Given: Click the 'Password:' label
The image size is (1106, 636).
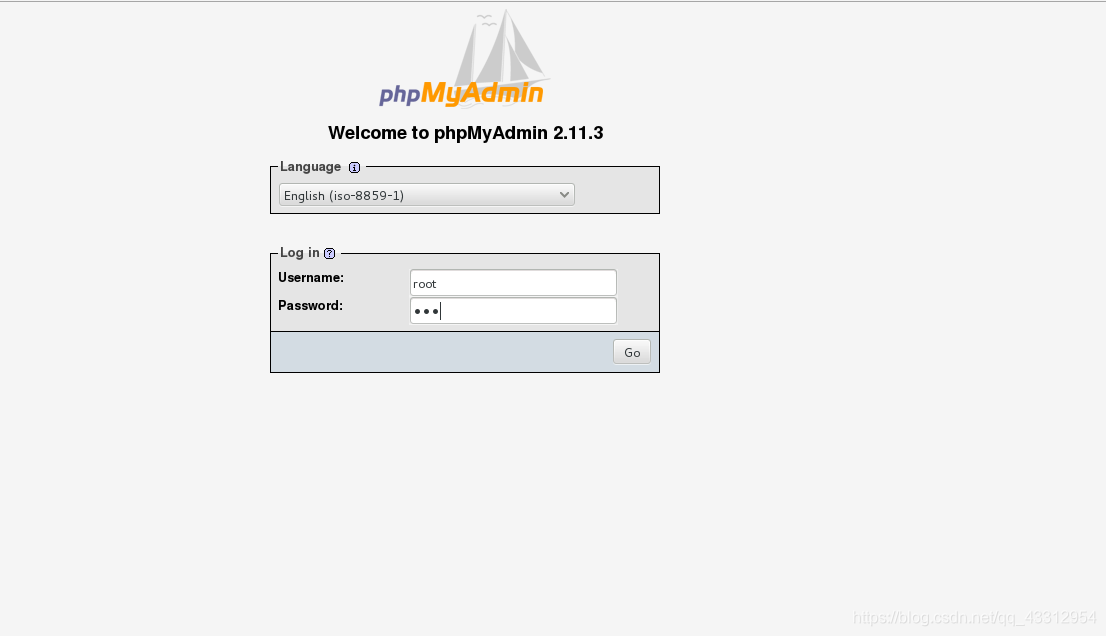Looking at the screenshot, I should pos(310,306).
